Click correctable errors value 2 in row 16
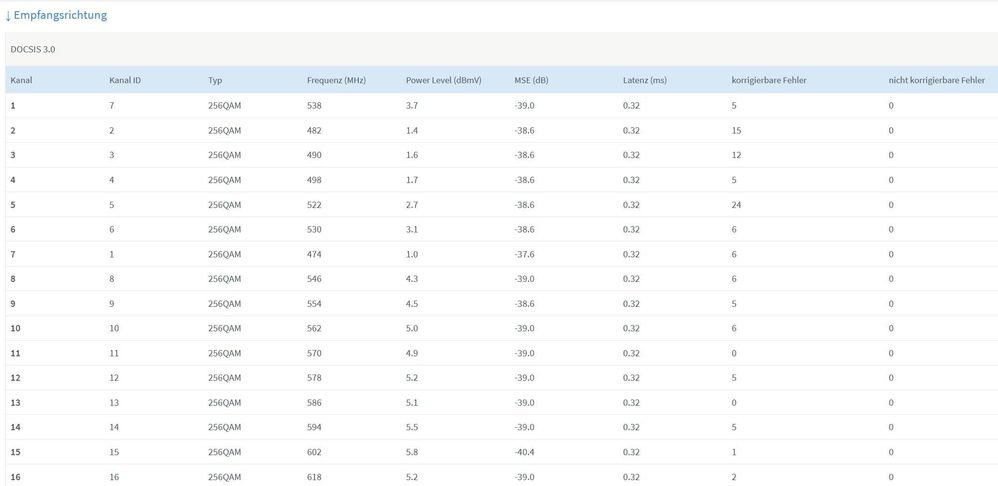 [x=734, y=477]
